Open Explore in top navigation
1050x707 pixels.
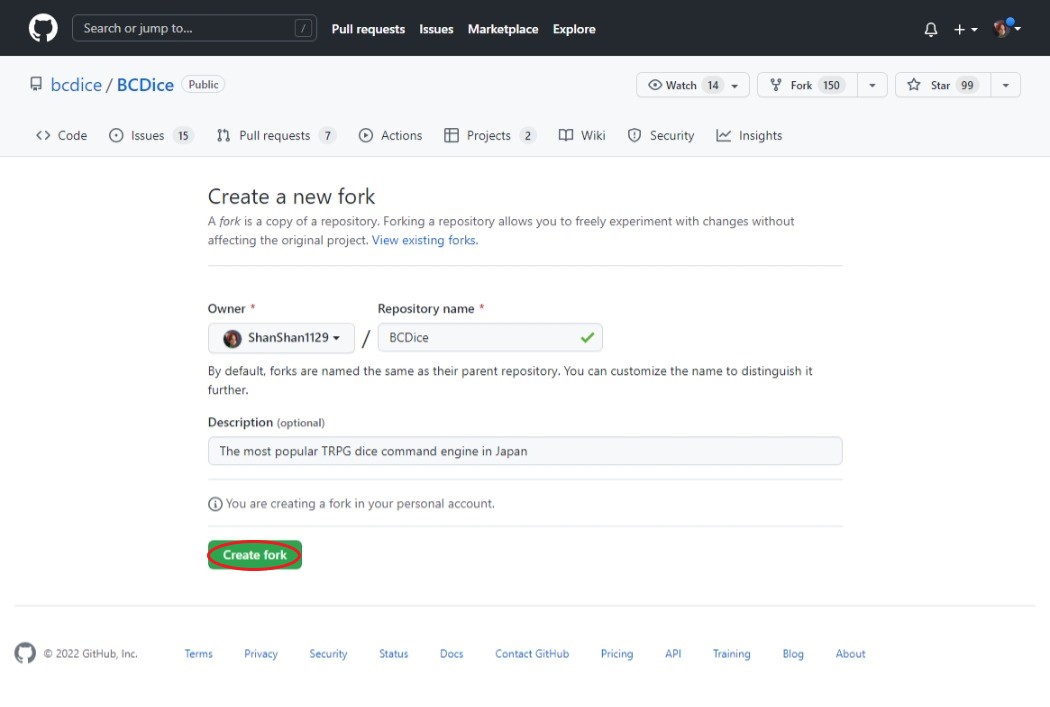574,29
